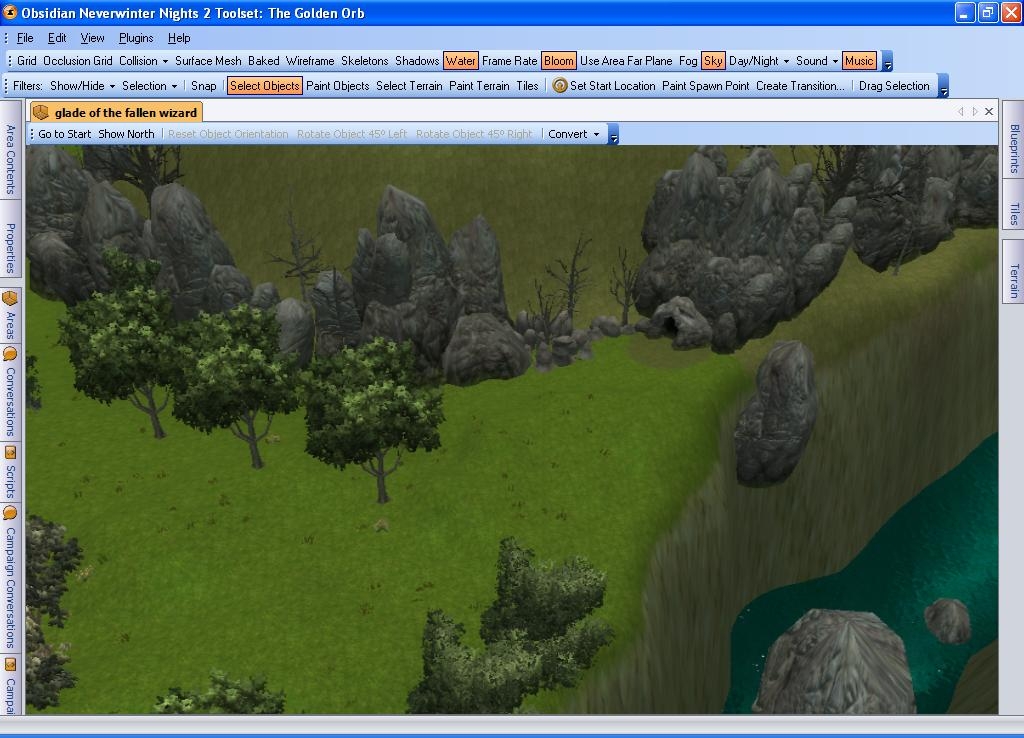Click the Paint Terrain button

[479, 86]
